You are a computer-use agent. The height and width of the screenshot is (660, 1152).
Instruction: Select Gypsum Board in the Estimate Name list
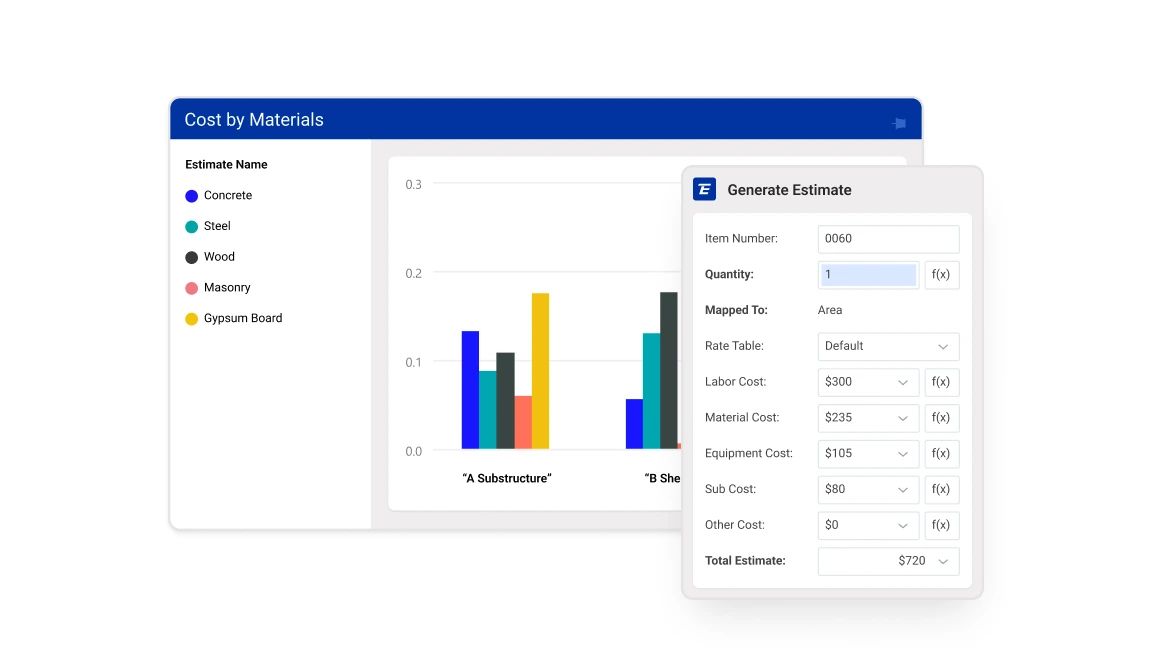[x=242, y=319]
